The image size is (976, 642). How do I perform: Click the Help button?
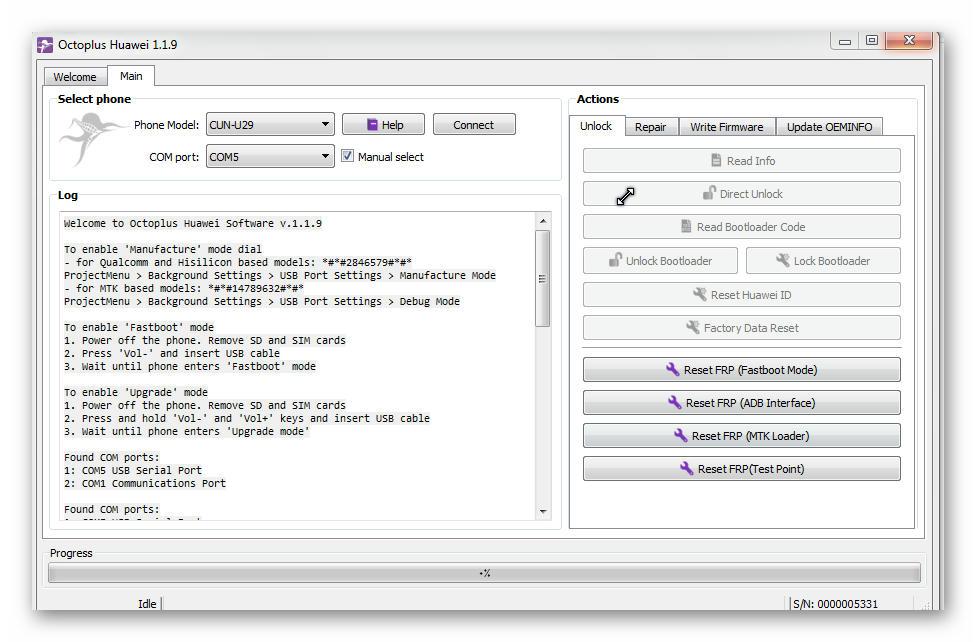coord(383,125)
